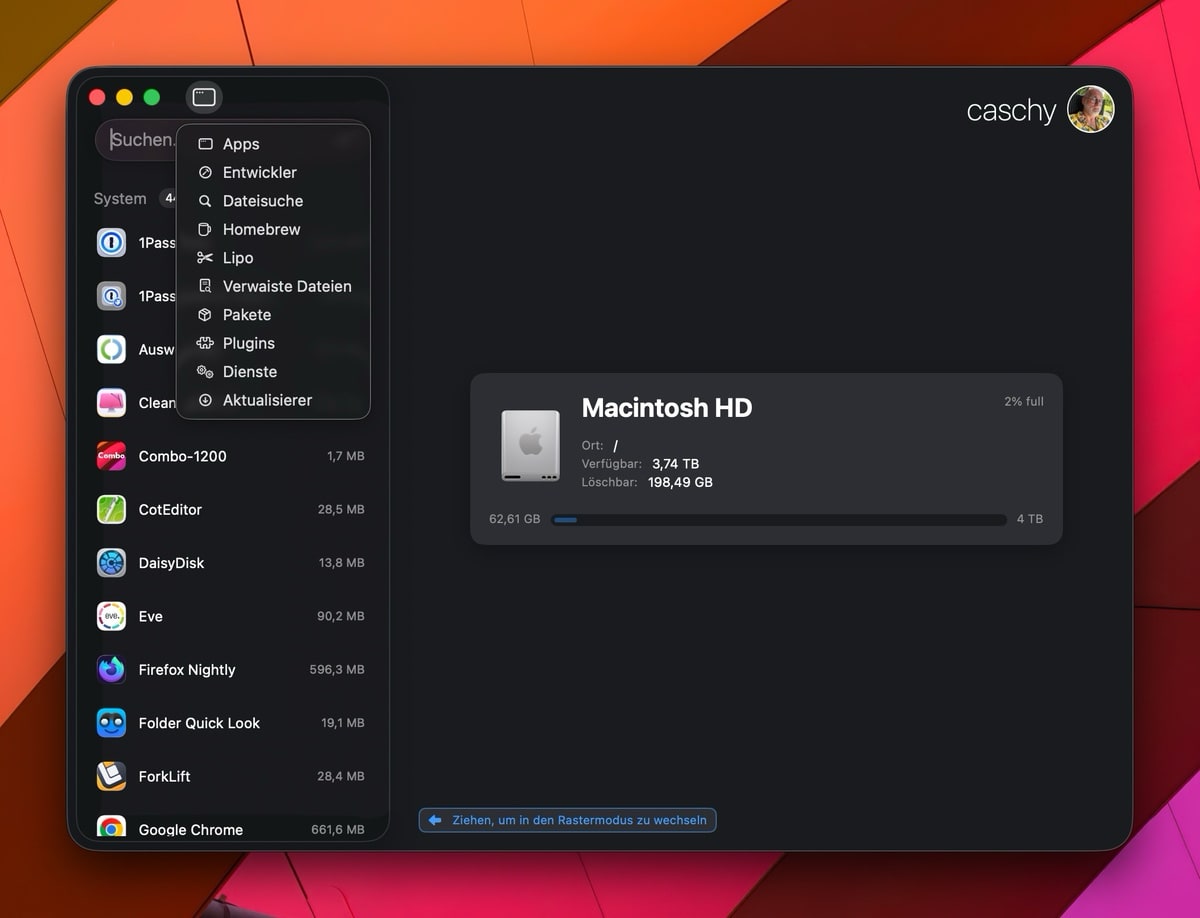The height and width of the screenshot is (918, 1200).
Task: Click the Firefox Nightly icon
Action: click(x=111, y=670)
